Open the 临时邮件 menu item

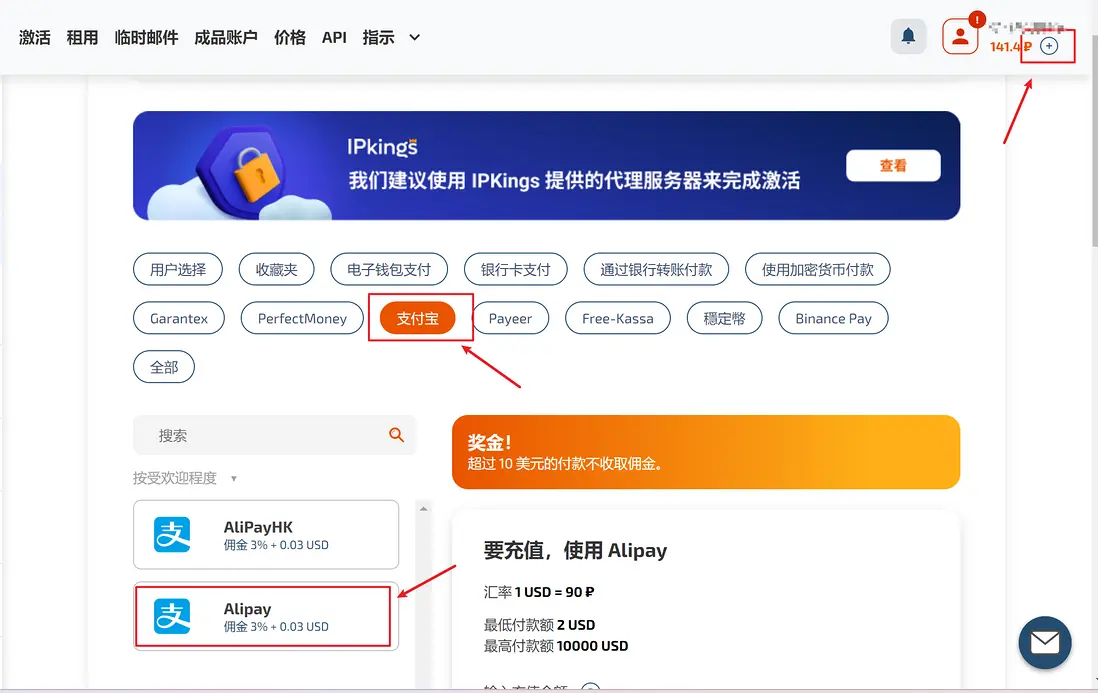(x=146, y=38)
